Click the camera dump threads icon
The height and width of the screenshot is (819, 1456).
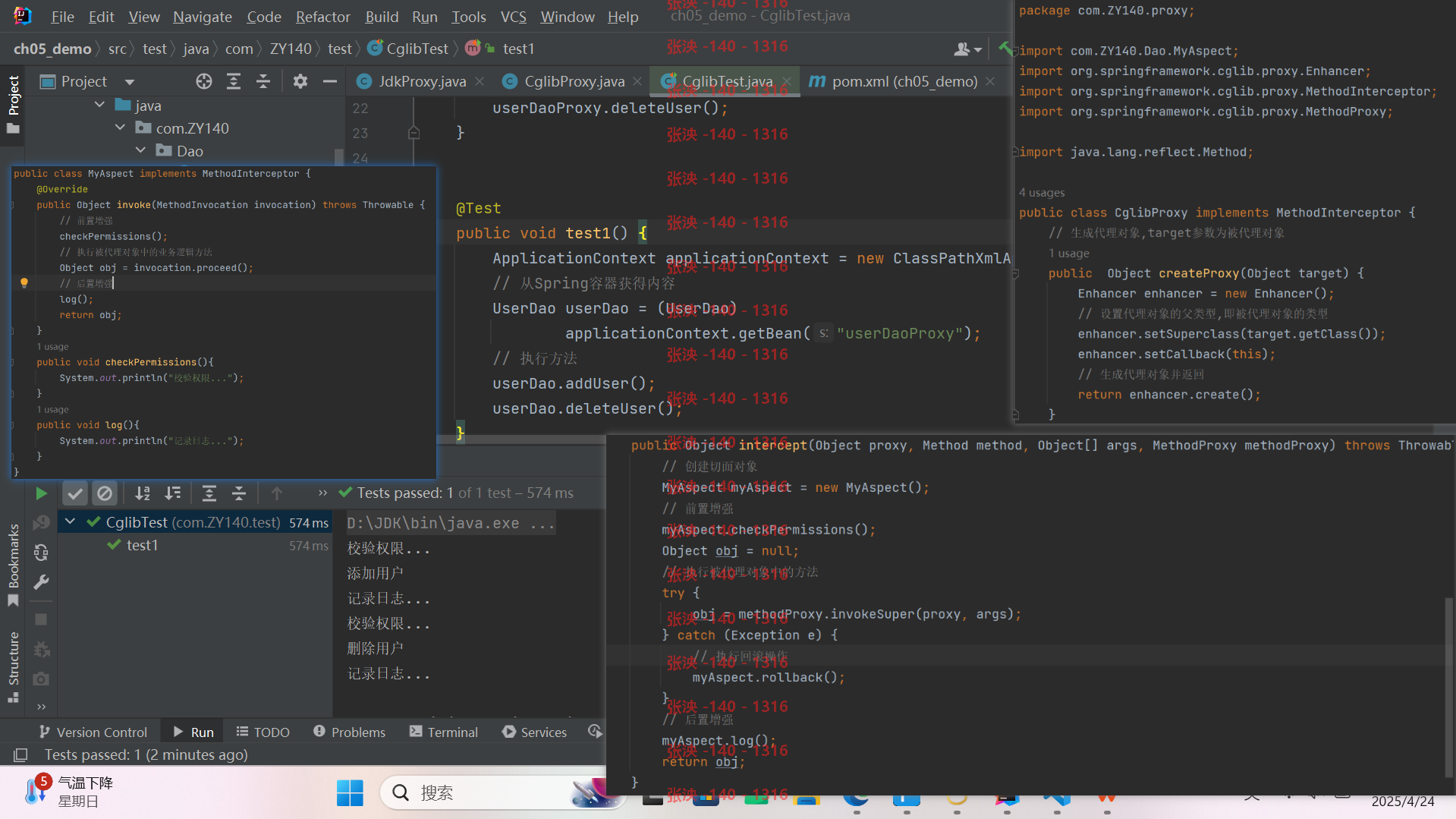[41, 679]
